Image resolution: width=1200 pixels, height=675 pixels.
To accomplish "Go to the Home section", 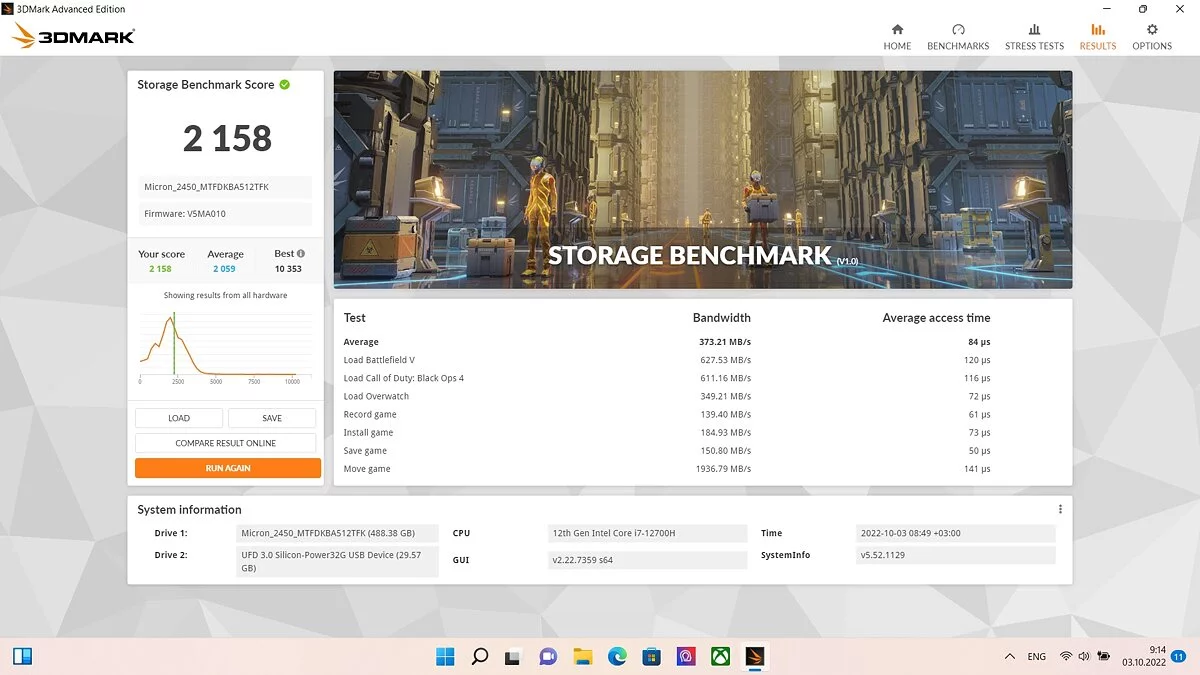I will (897, 37).
